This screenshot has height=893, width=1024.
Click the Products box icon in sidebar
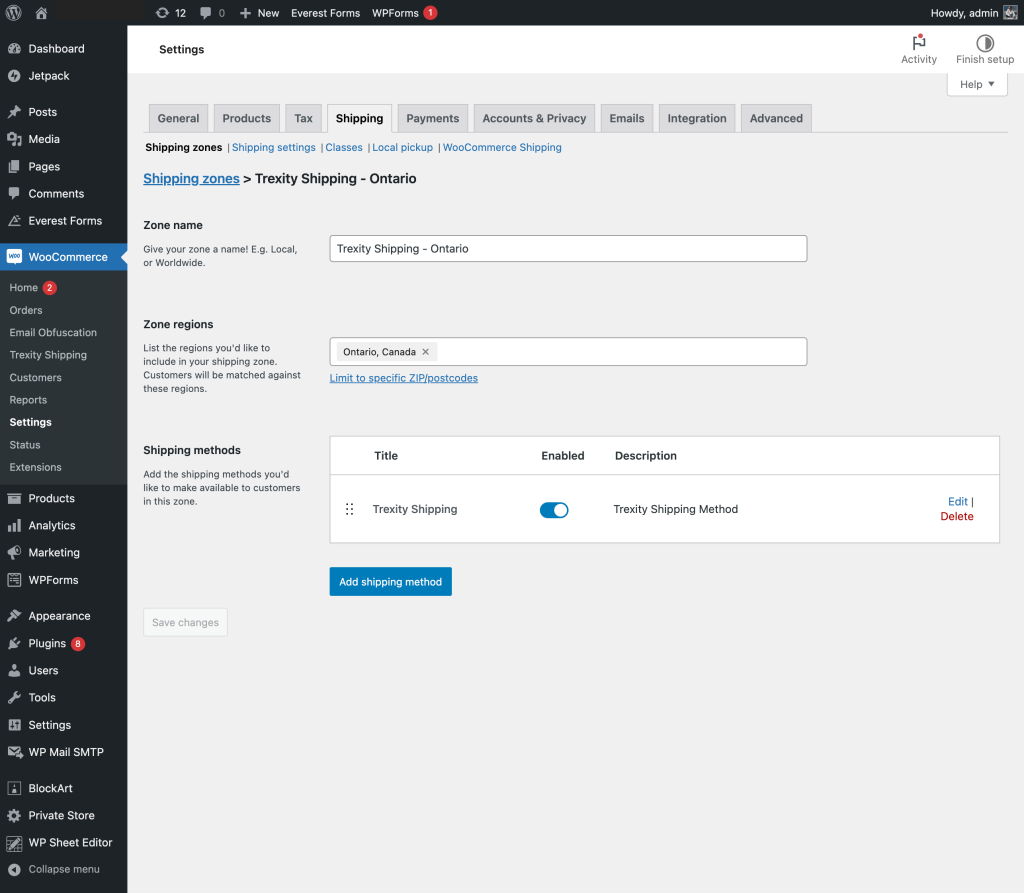[14, 498]
